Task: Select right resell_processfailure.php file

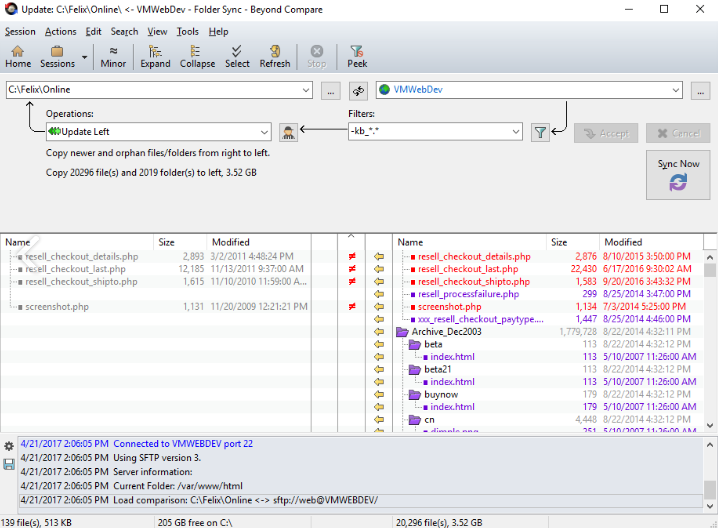Action: [468, 294]
